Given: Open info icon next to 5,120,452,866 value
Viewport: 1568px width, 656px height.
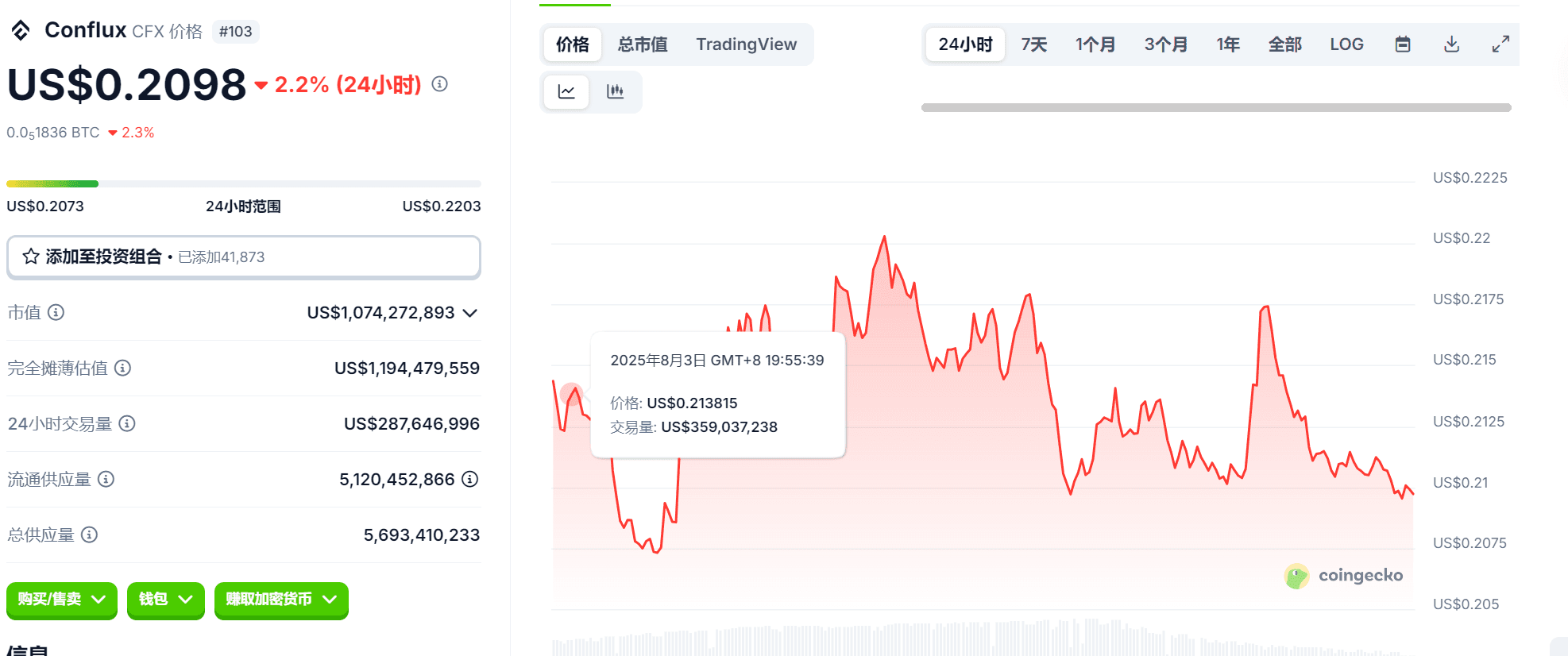Looking at the screenshot, I should pos(470,479).
